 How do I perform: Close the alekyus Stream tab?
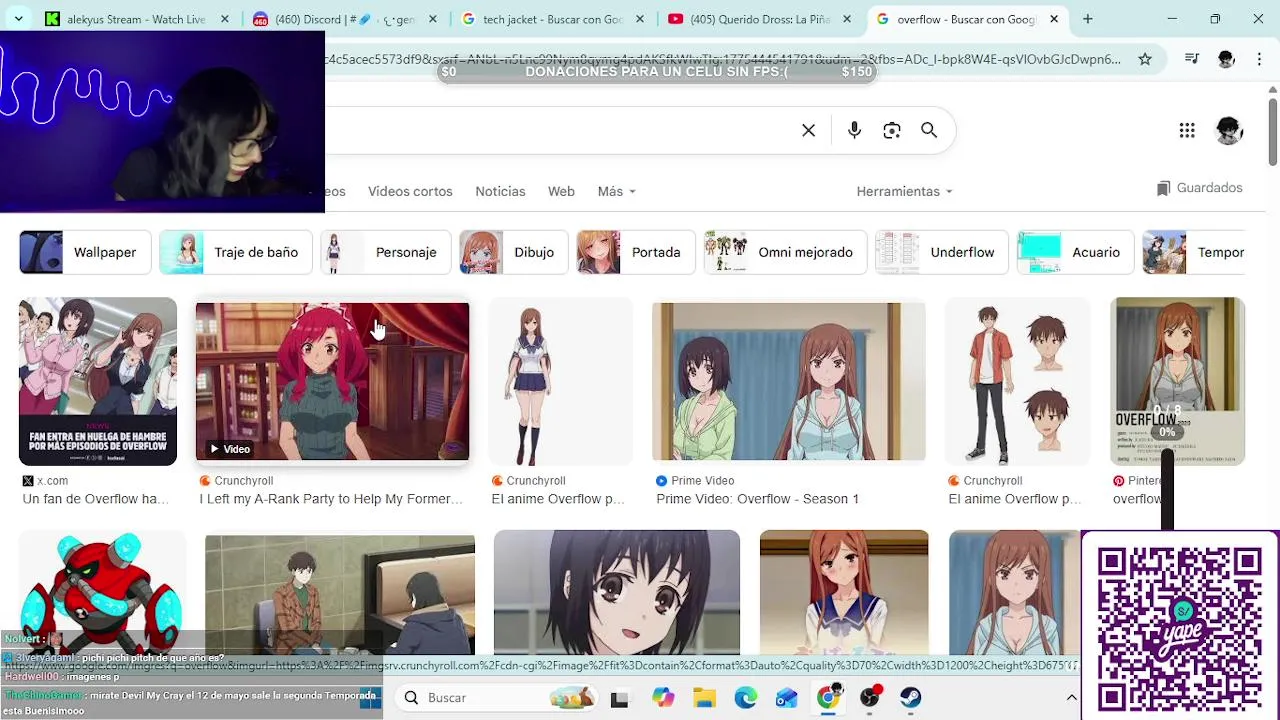click(225, 19)
